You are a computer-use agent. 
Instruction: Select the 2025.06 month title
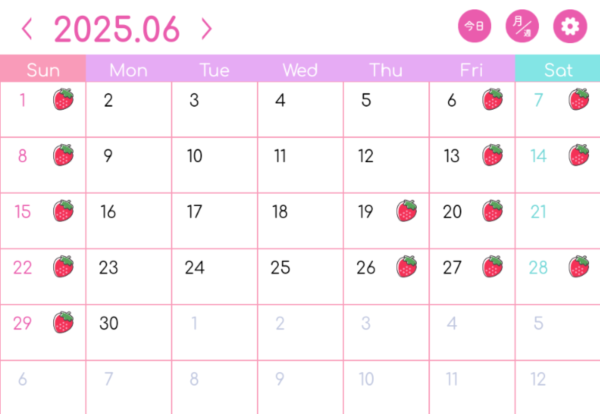tap(117, 29)
